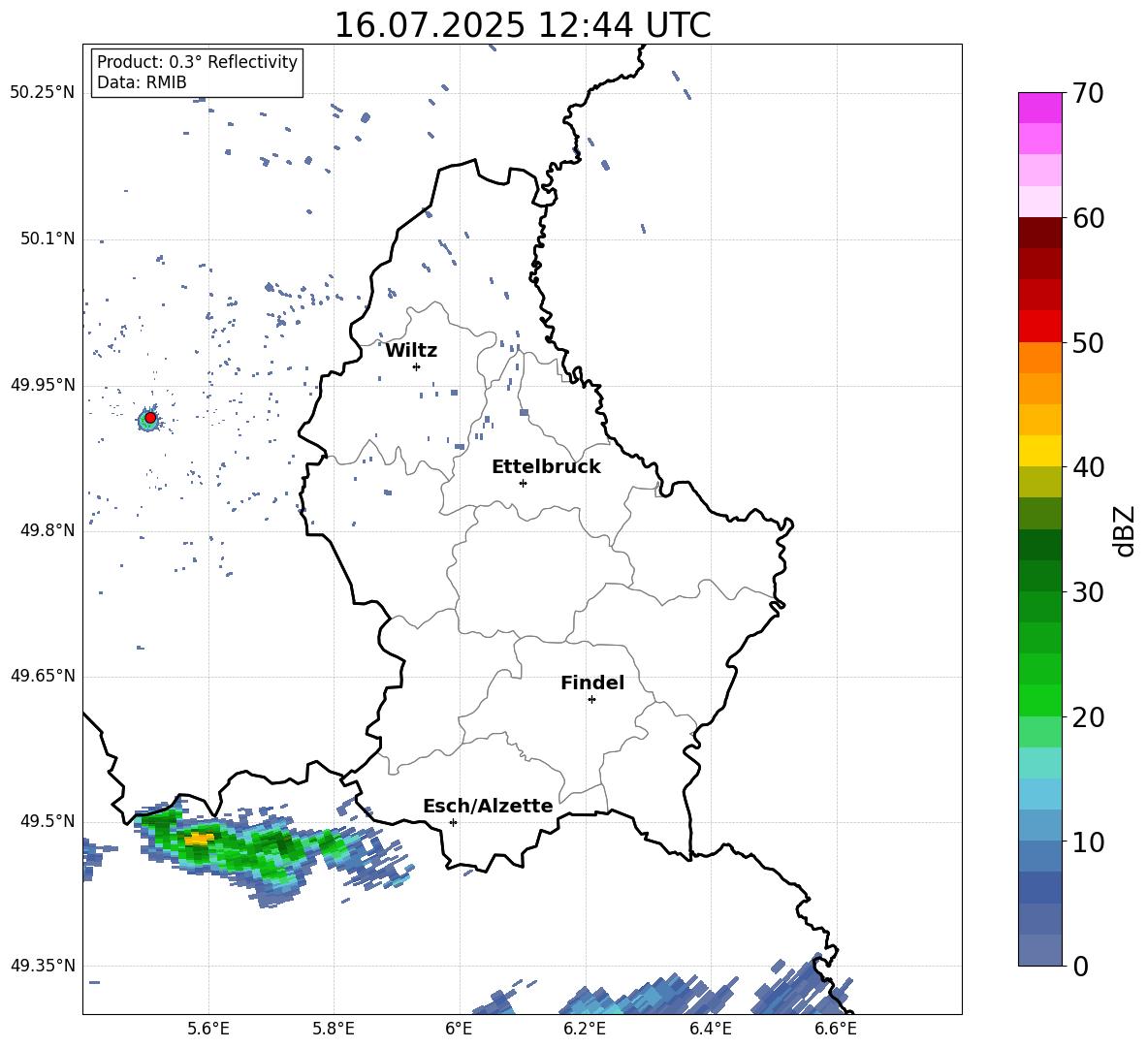
Task: Click the dBZ colorbar axis label
Action: [x=1124, y=530]
